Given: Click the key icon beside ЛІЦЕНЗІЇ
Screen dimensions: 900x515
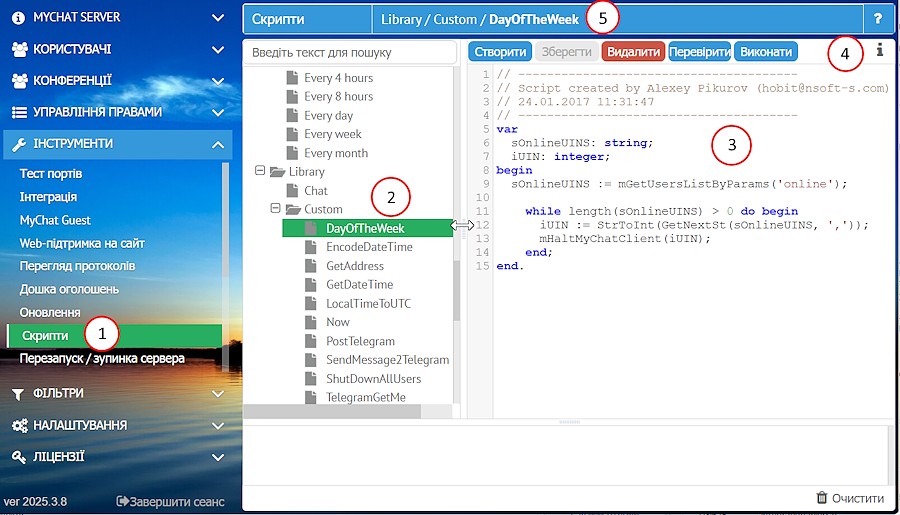Looking at the screenshot, I should point(18,457).
